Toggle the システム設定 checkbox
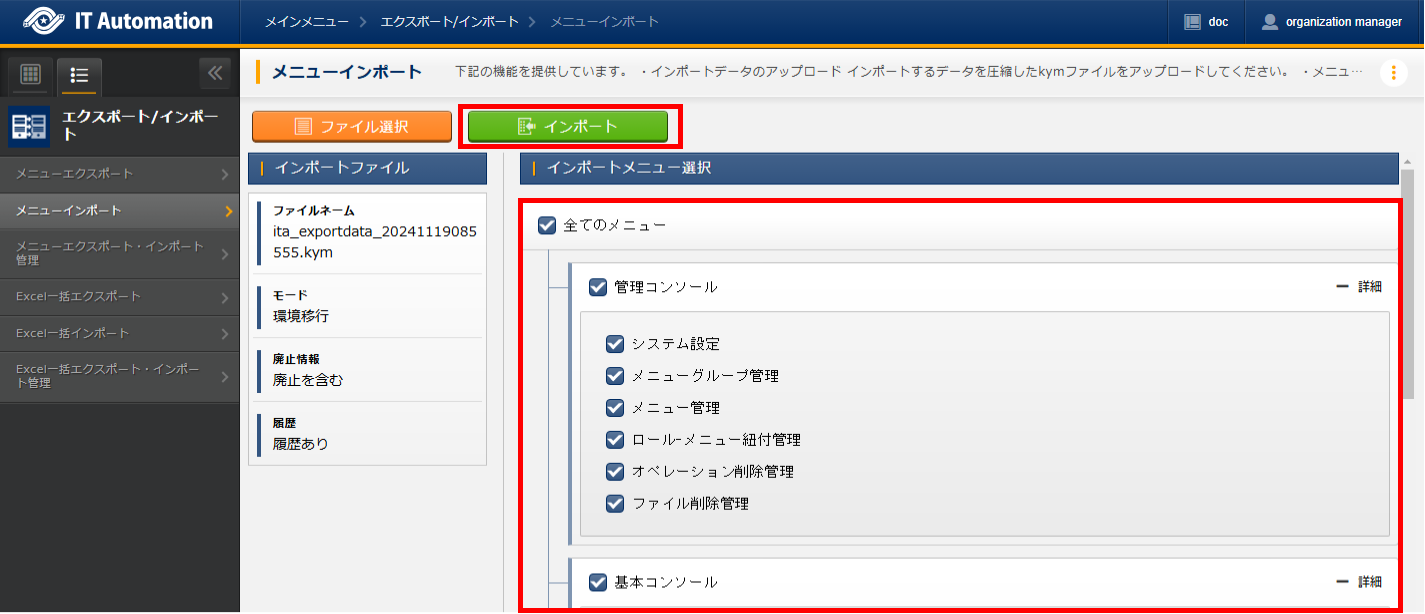This screenshot has width=1425, height=614. (x=615, y=344)
